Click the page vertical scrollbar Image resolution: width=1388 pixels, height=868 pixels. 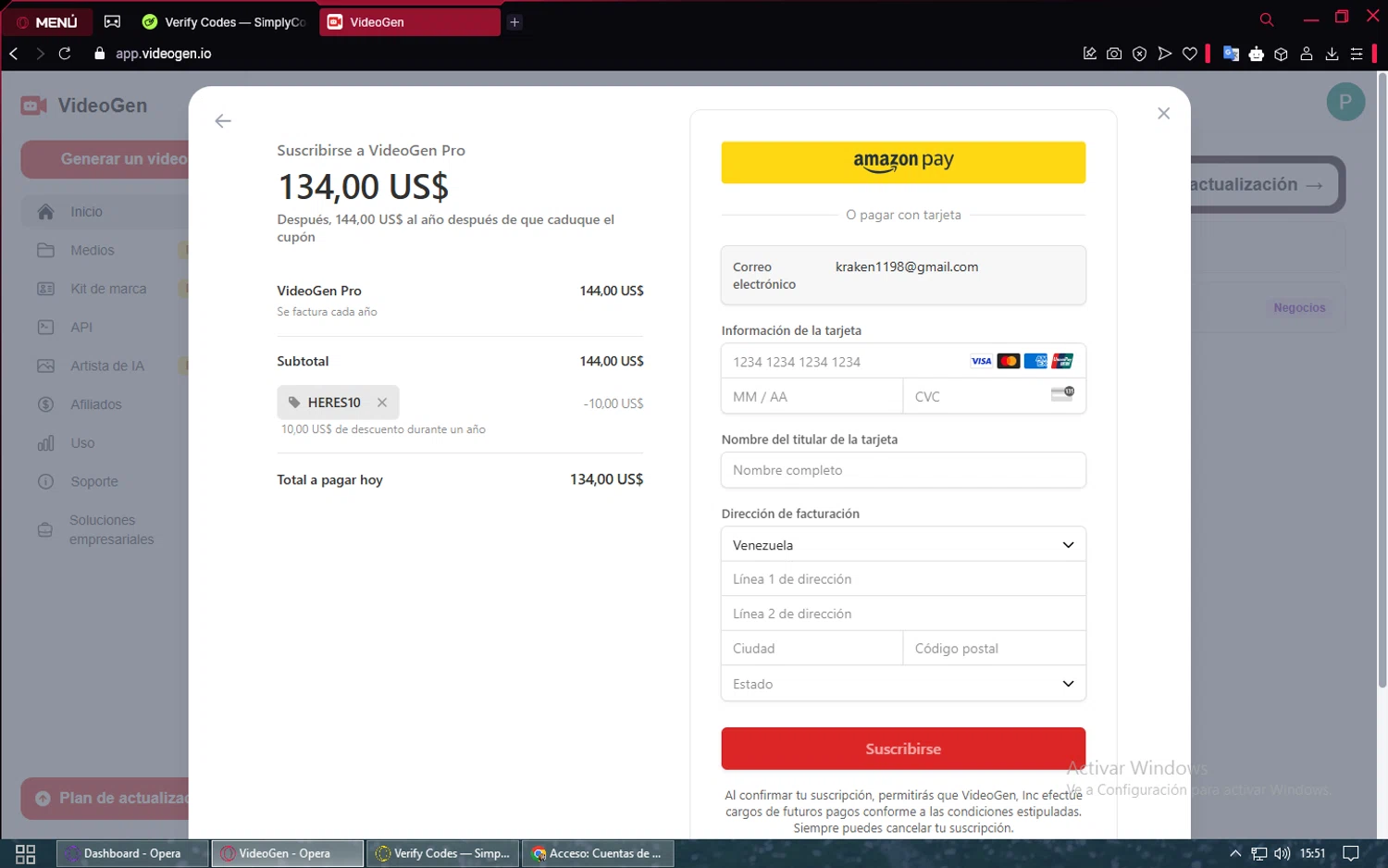tap(1382, 379)
